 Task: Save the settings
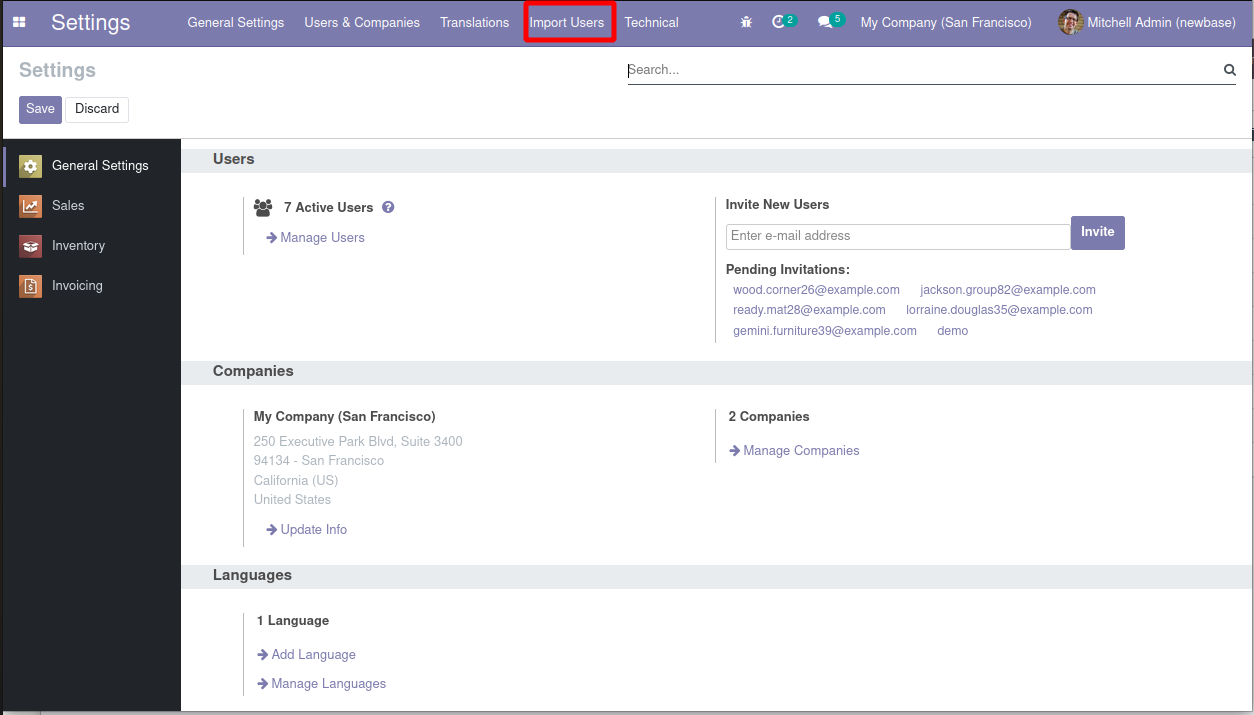tap(40, 109)
